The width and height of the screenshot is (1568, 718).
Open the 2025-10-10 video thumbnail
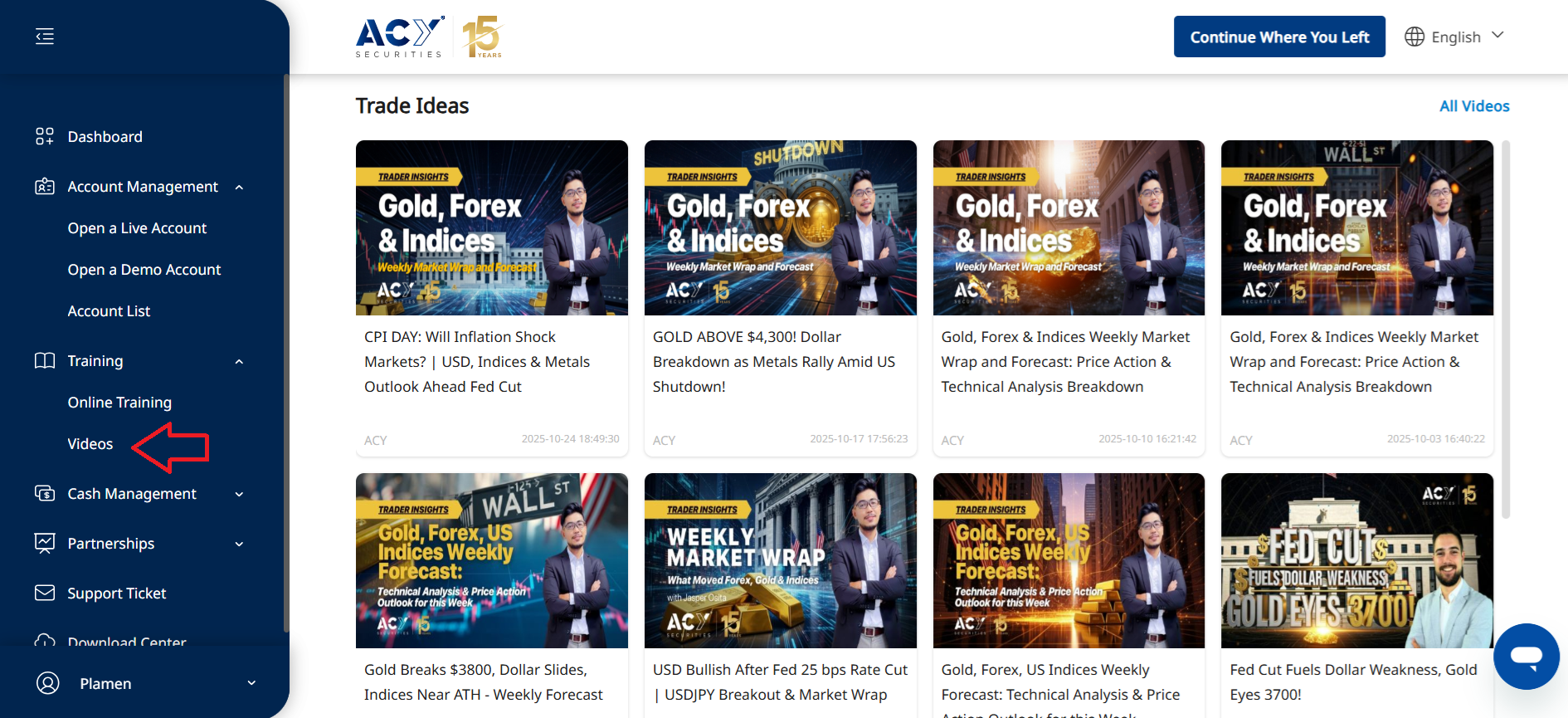[x=1069, y=227]
